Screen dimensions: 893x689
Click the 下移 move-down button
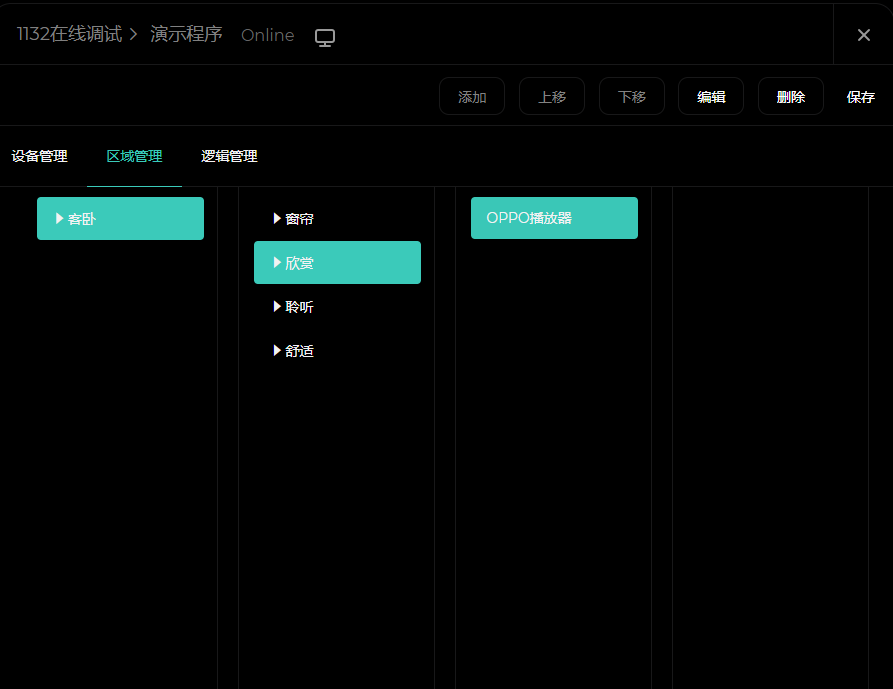coord(632,97)
